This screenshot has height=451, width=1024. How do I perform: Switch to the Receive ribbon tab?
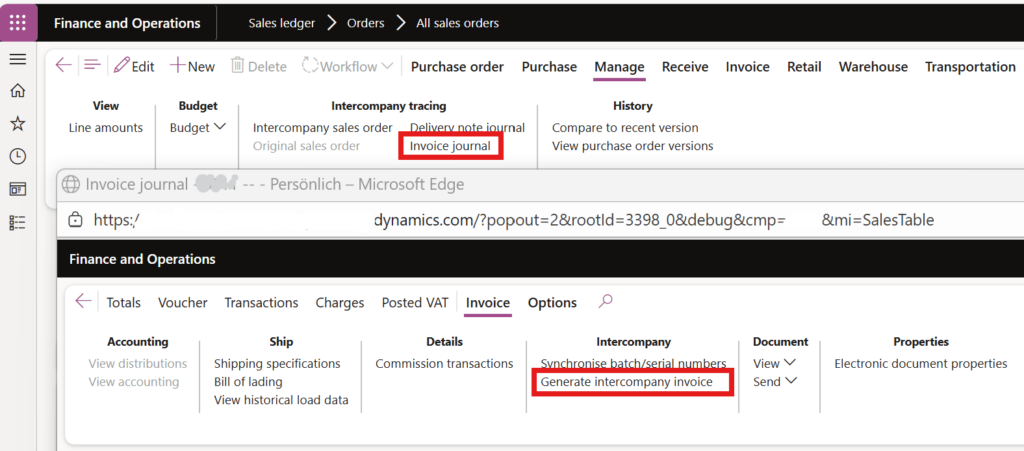(684, 67)
